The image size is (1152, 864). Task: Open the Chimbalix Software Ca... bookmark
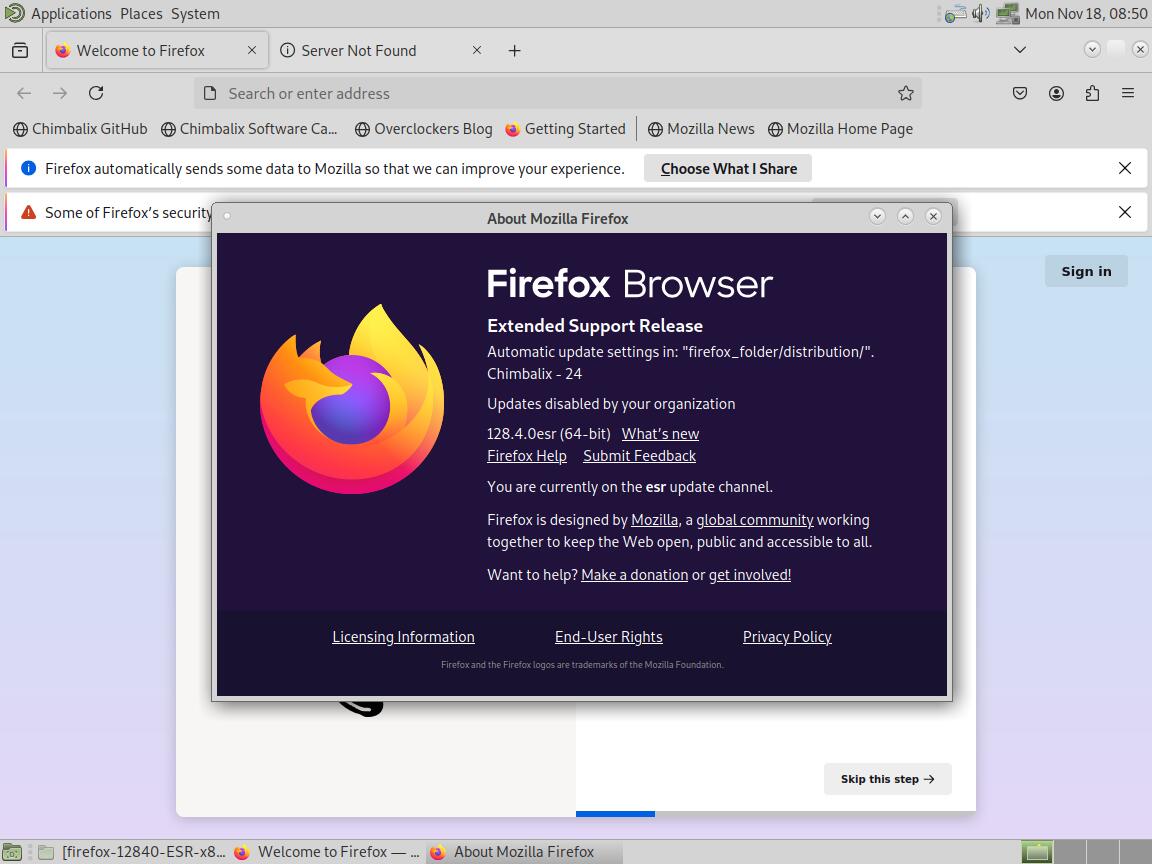pos(249,129)
